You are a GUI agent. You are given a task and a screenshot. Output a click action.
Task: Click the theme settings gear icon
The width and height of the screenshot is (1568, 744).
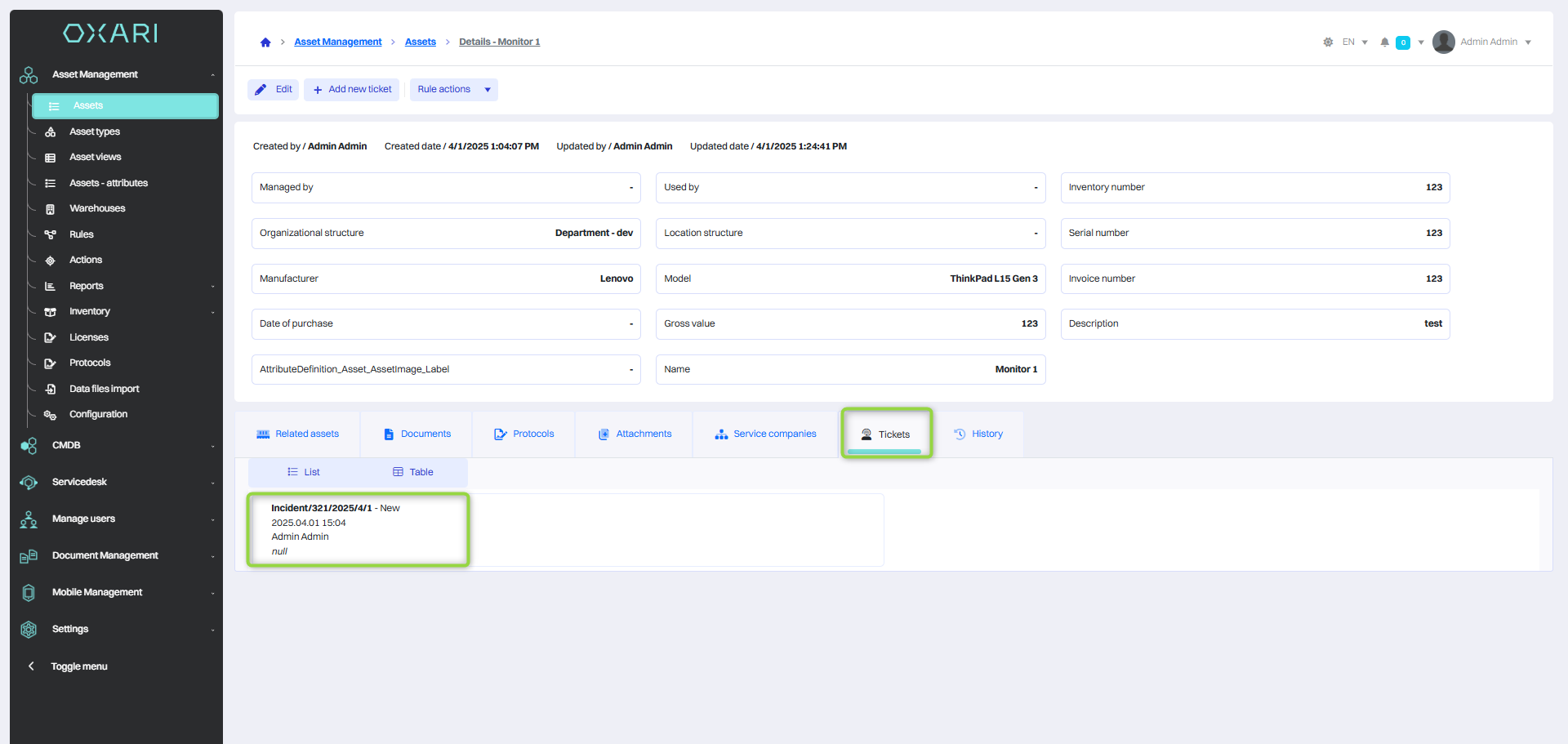pyautogui.click(x=1328, y=42)
